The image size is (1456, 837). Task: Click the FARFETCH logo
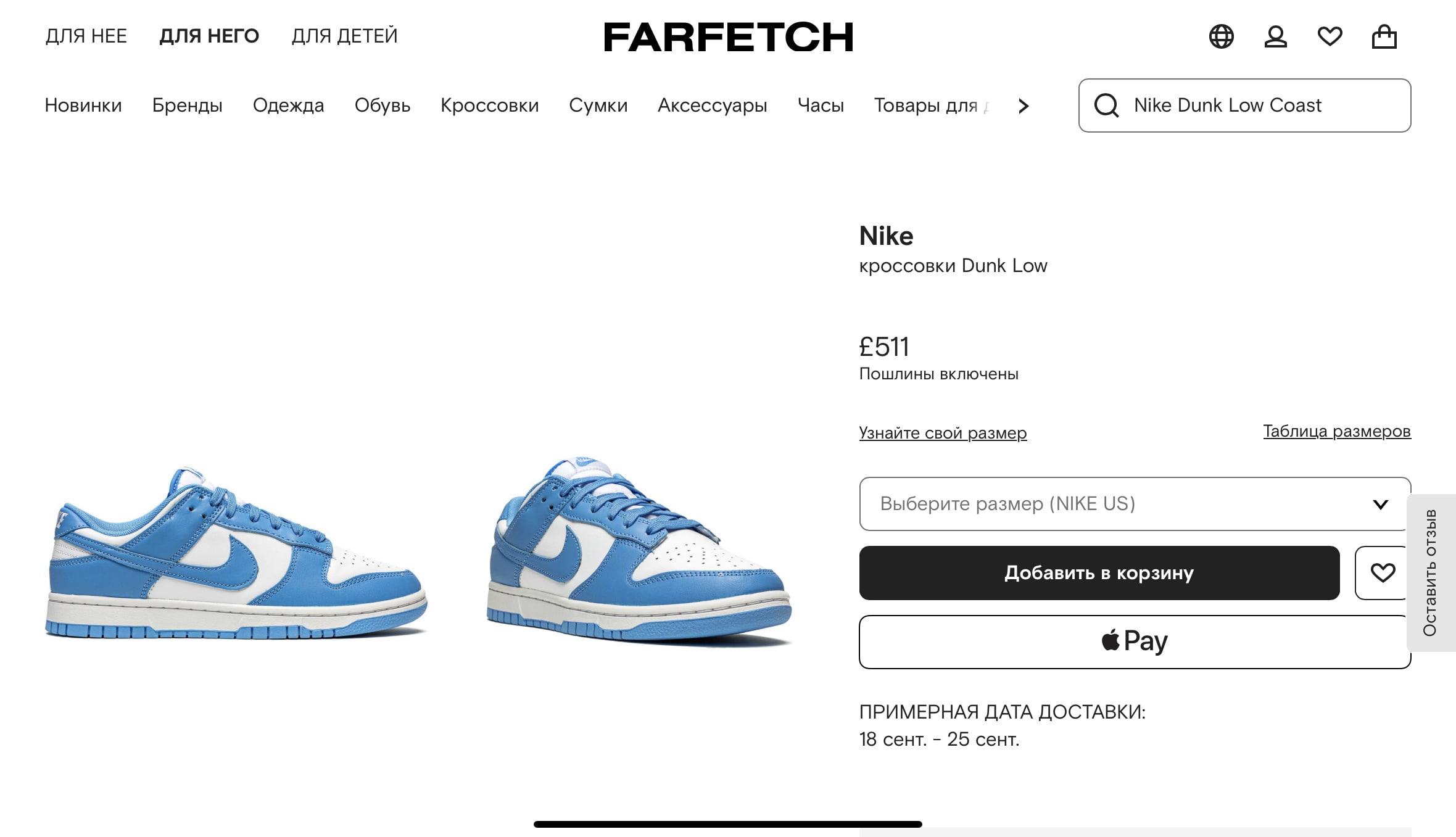pos(728,36)
